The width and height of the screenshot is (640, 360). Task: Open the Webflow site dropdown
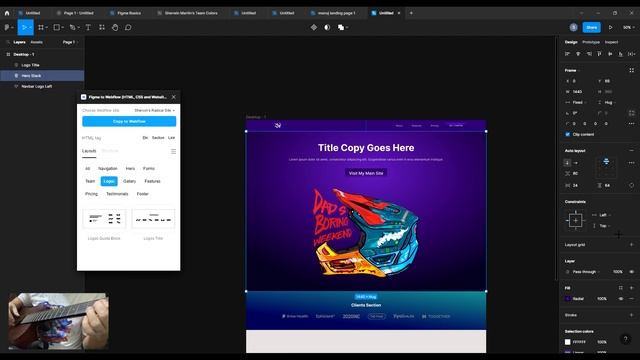(x=154, y=110)
